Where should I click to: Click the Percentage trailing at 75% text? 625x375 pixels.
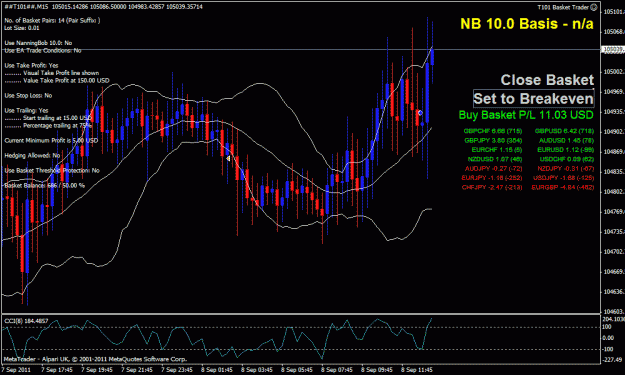pyautogui.click(x=57, y=126)
